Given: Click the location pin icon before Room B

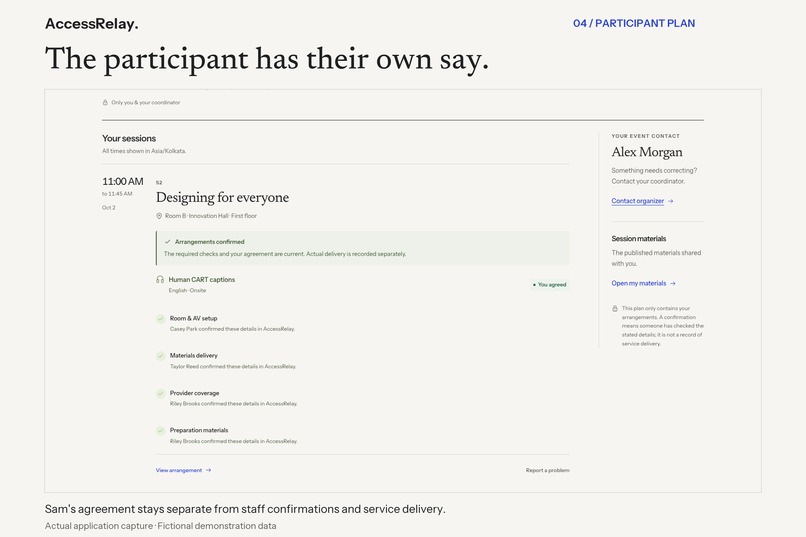Looking at the screenshot, I should pyautogui.click(x=159, y=216).
